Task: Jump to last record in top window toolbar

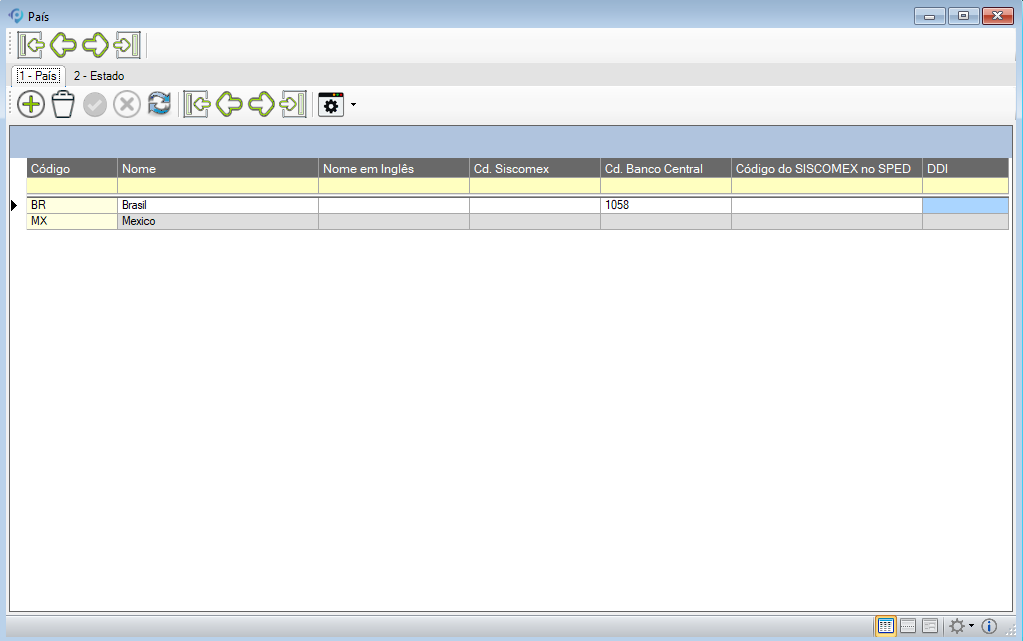Action: (127, 45)
